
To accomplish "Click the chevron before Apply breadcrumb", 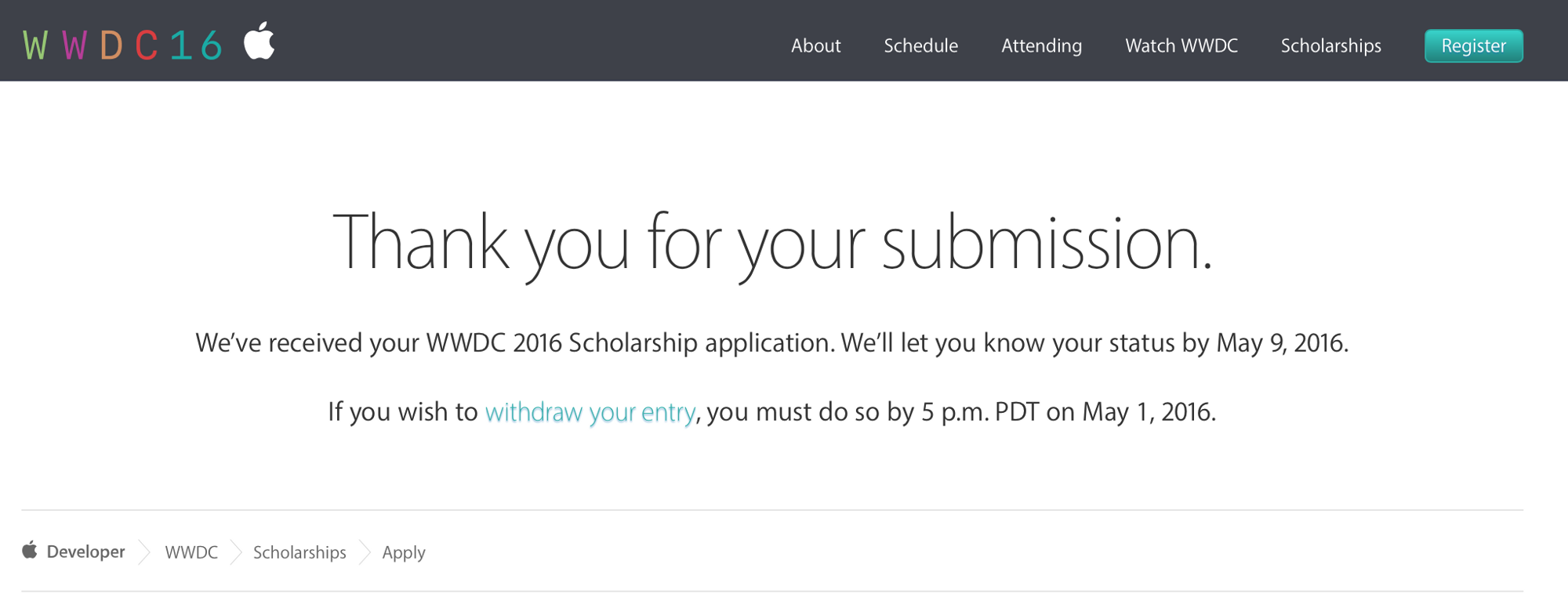I will click(x=364, y=552).
